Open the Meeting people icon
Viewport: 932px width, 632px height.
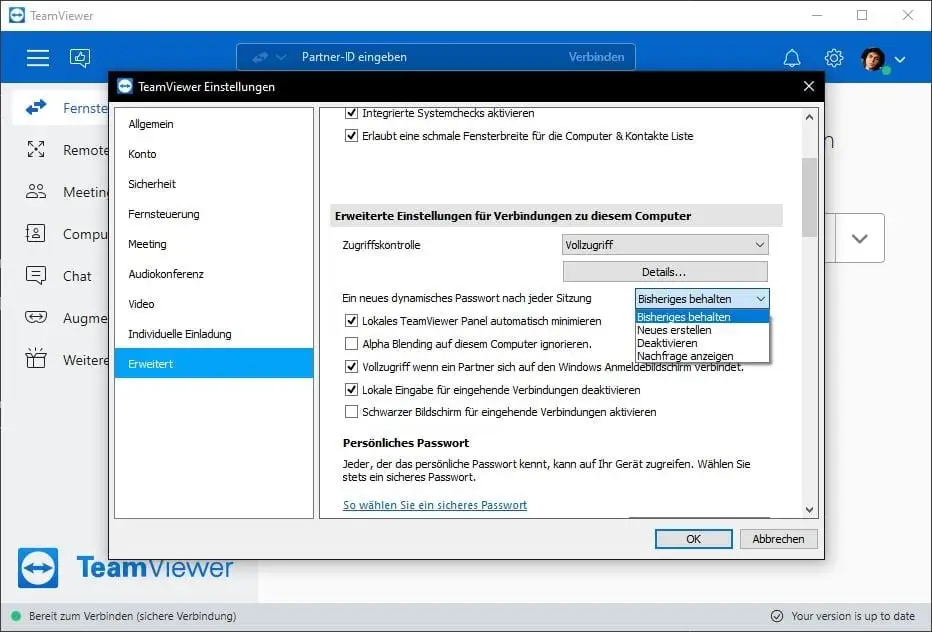tap(36, 191)
